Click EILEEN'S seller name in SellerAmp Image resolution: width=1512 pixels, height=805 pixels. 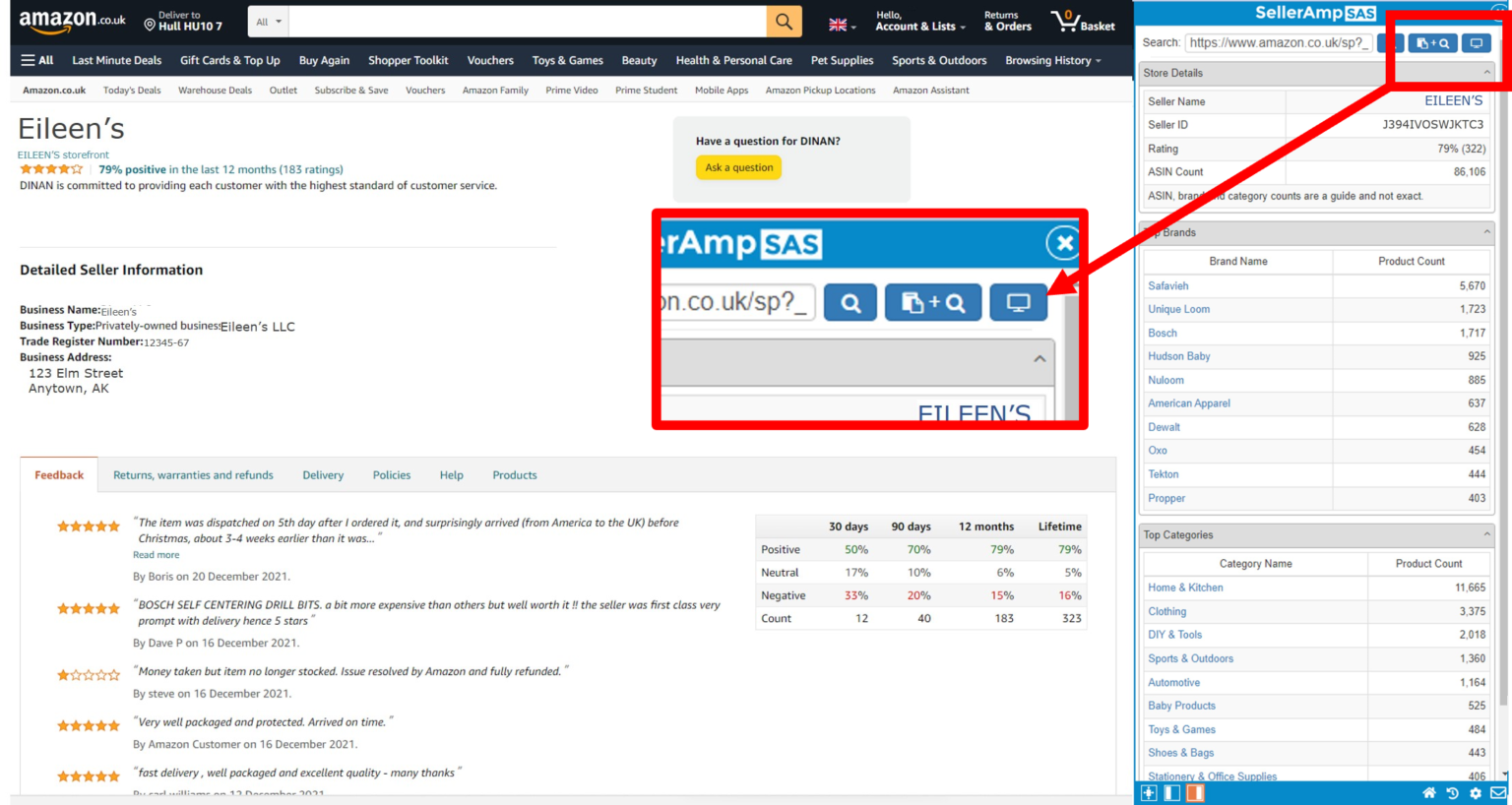click(1453, 100)
